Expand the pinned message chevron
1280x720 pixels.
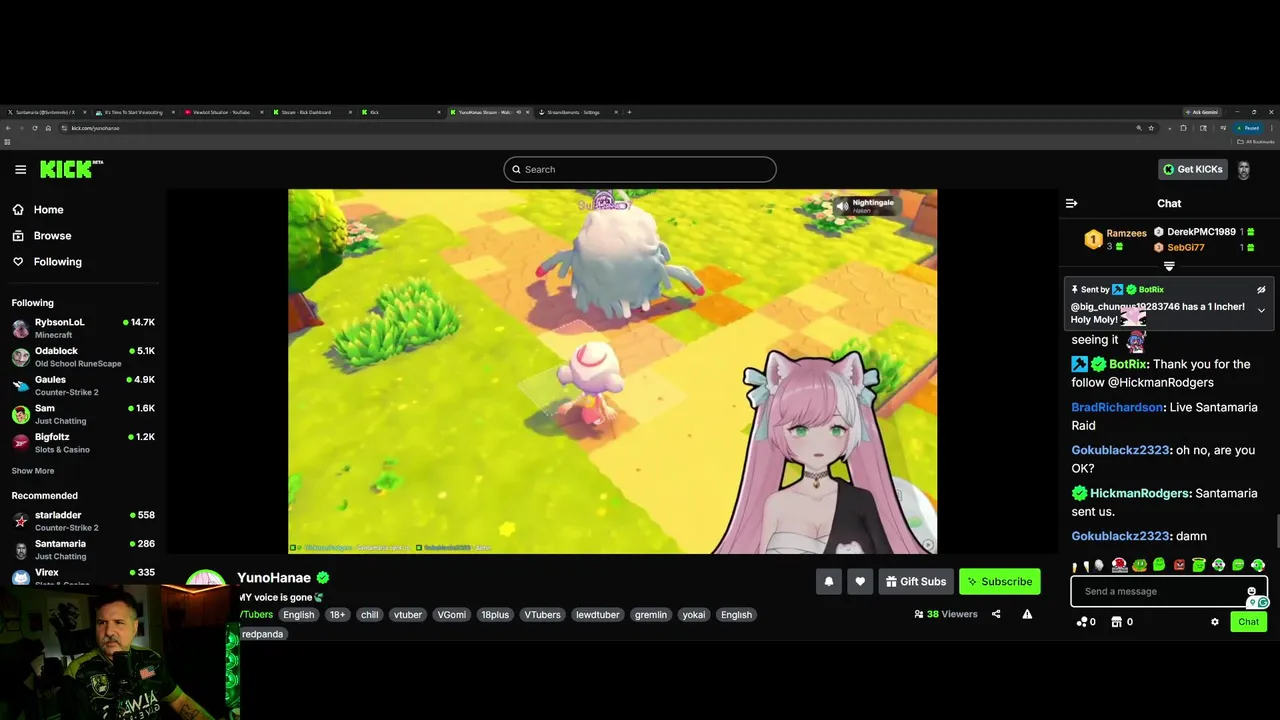[x=1261, y=311]
